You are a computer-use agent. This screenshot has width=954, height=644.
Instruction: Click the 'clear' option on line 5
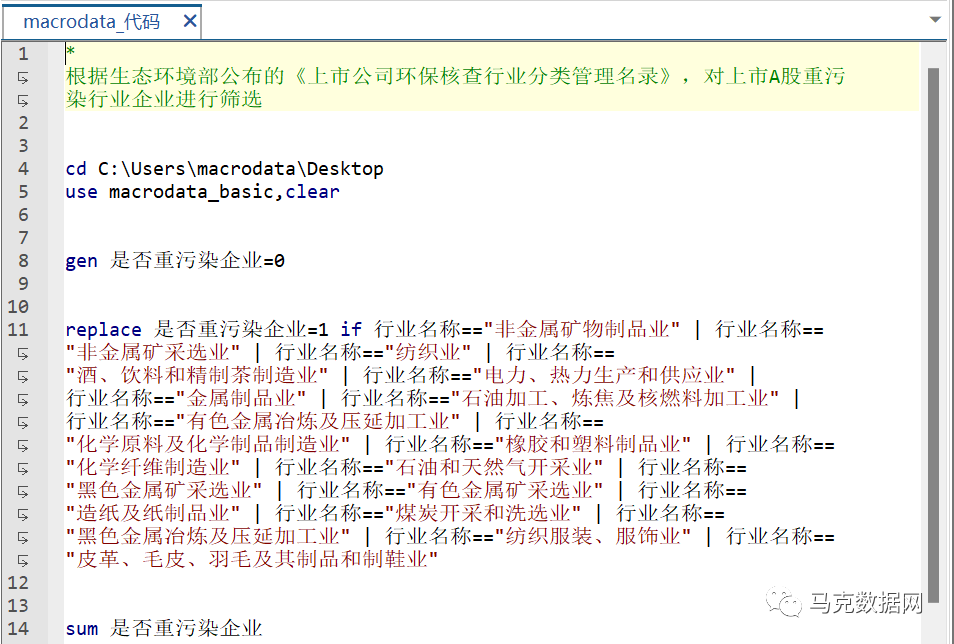[313, 192]
